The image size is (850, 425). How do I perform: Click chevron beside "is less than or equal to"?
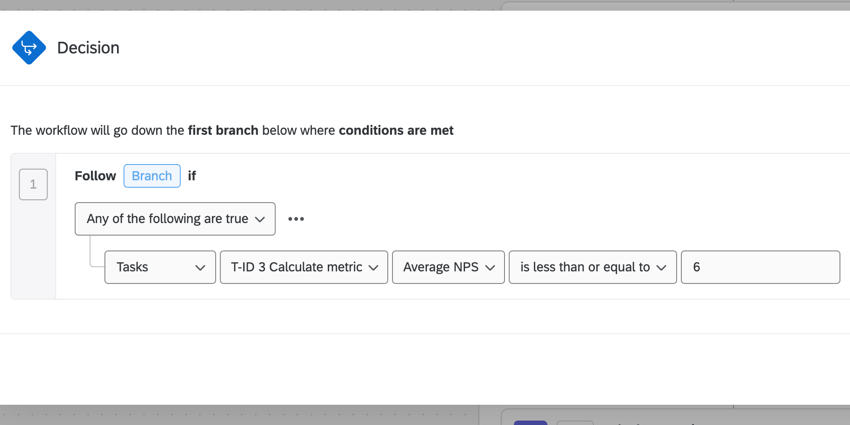click(x=661, y=268)
